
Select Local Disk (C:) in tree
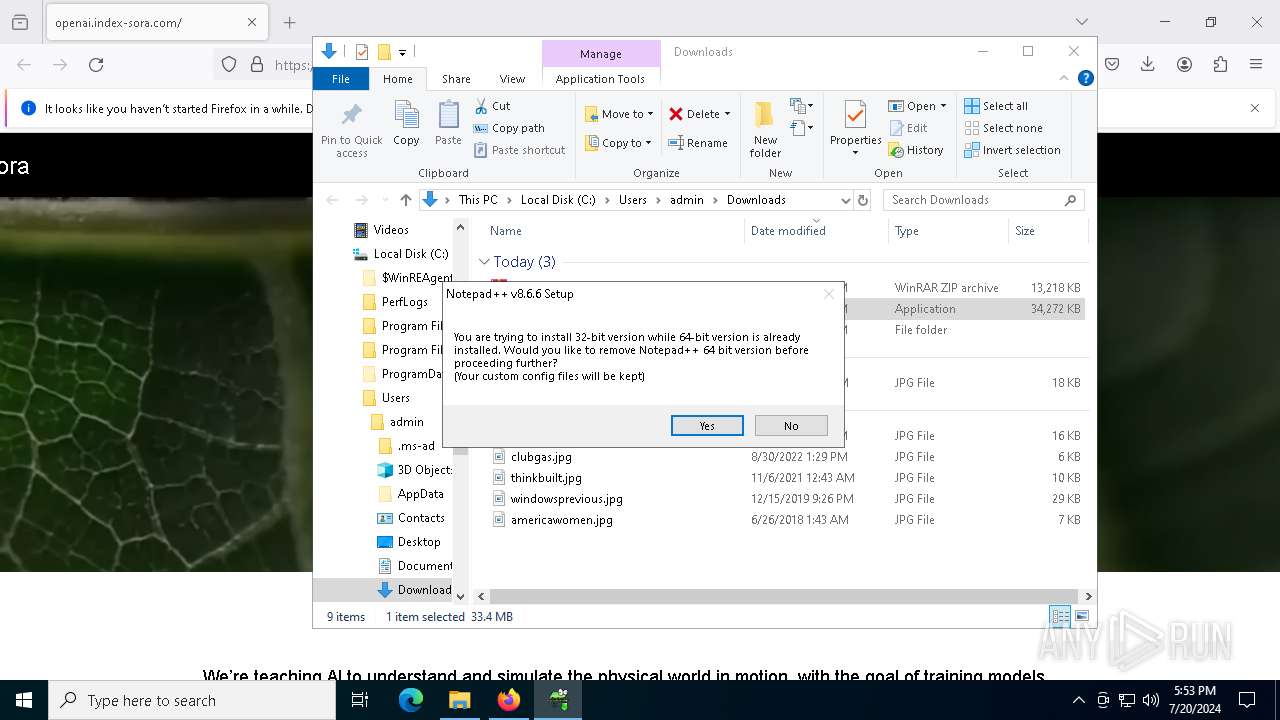410,254
